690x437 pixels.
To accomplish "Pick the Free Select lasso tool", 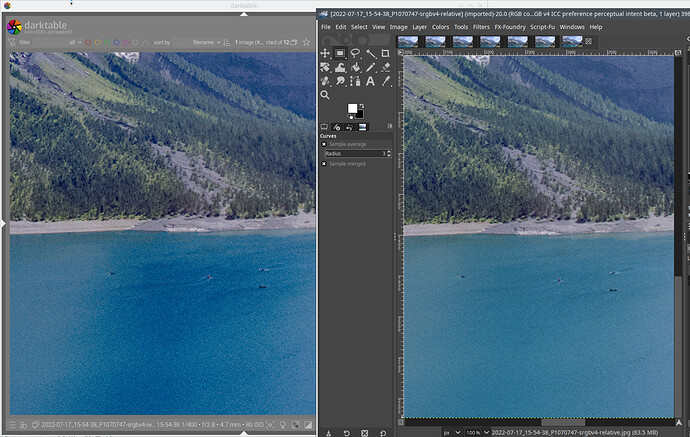I will (x=355, y=53).
